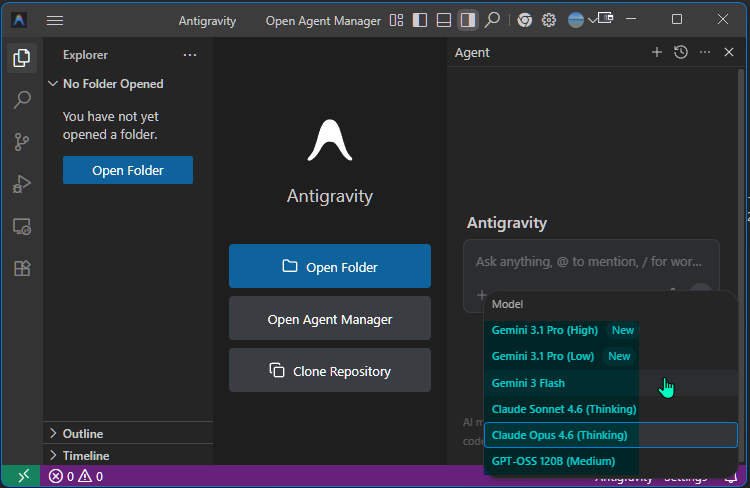Close the Agent panel
This screenshot has height=488, width=750.
728,52
